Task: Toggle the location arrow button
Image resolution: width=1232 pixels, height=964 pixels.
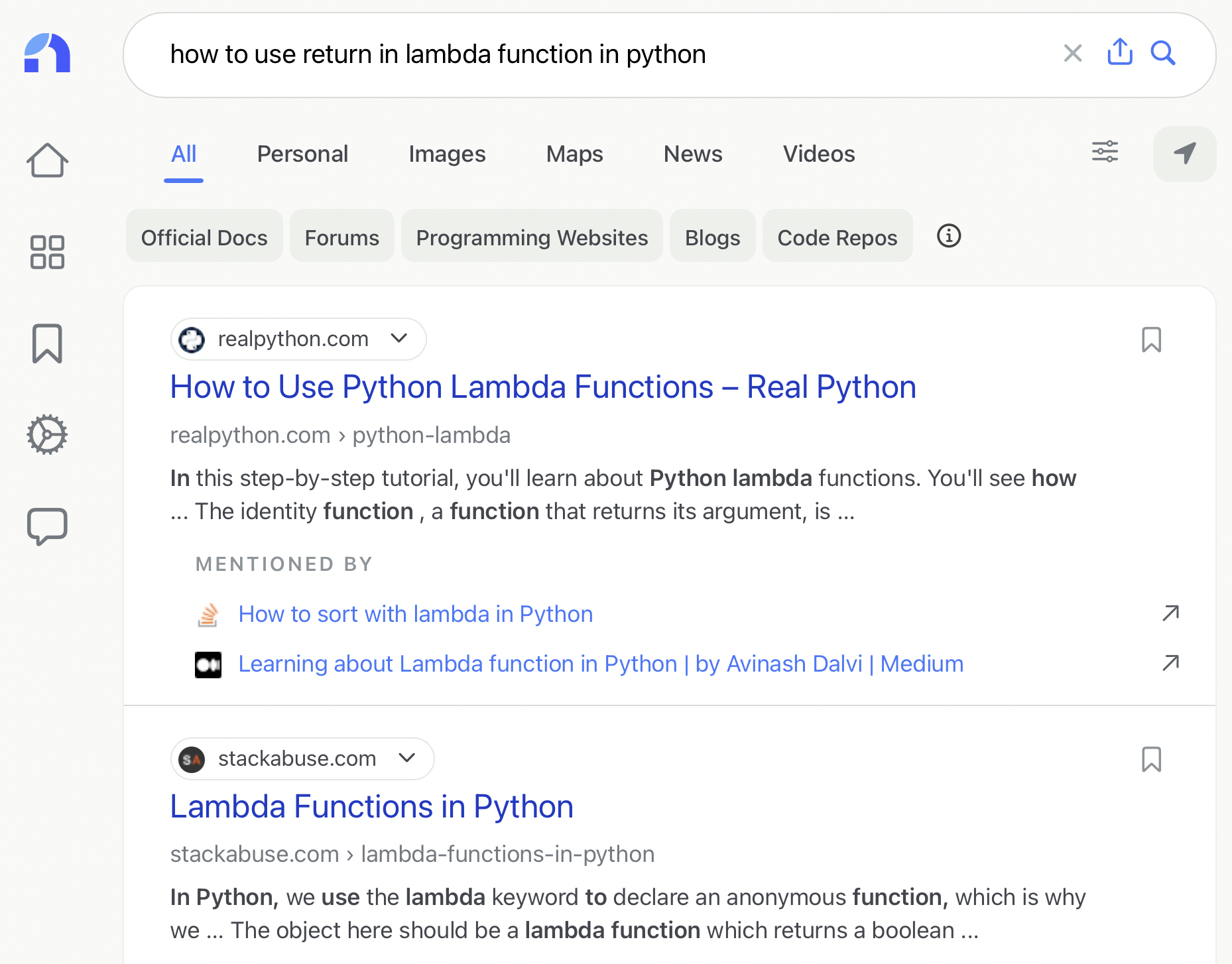Action: click(x=1184, y=154)
